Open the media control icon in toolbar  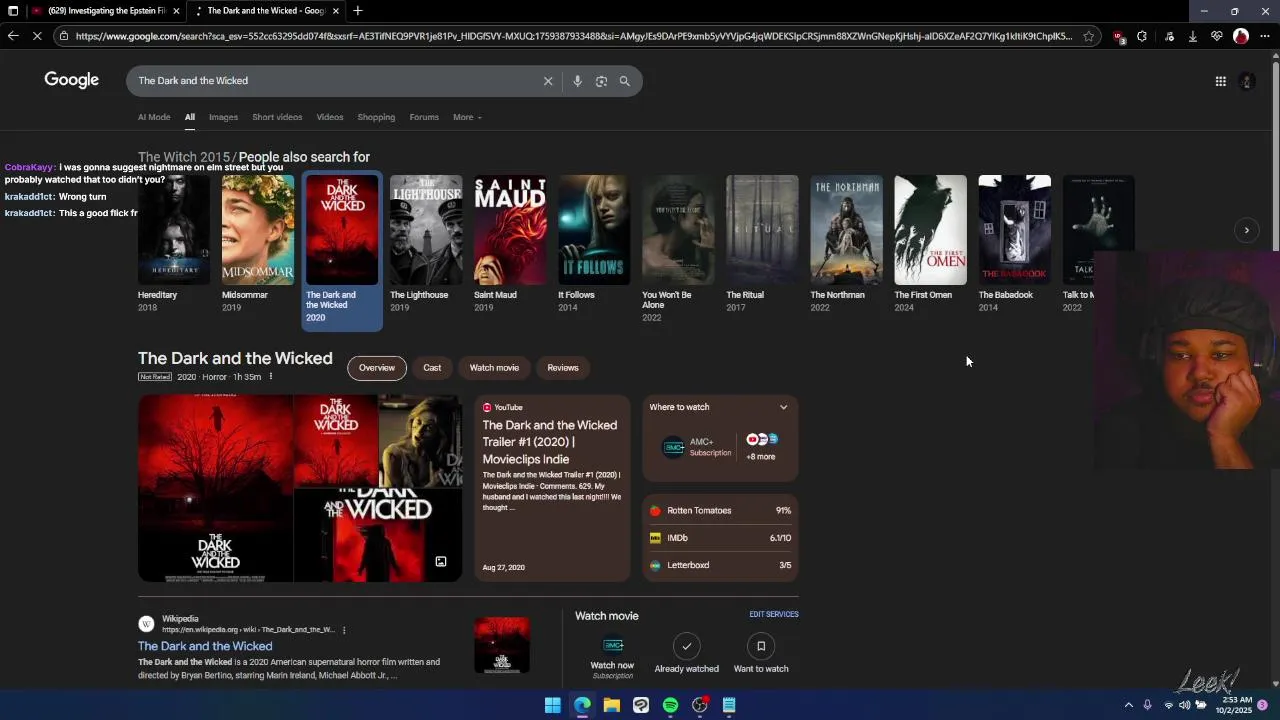(1169, 36)
